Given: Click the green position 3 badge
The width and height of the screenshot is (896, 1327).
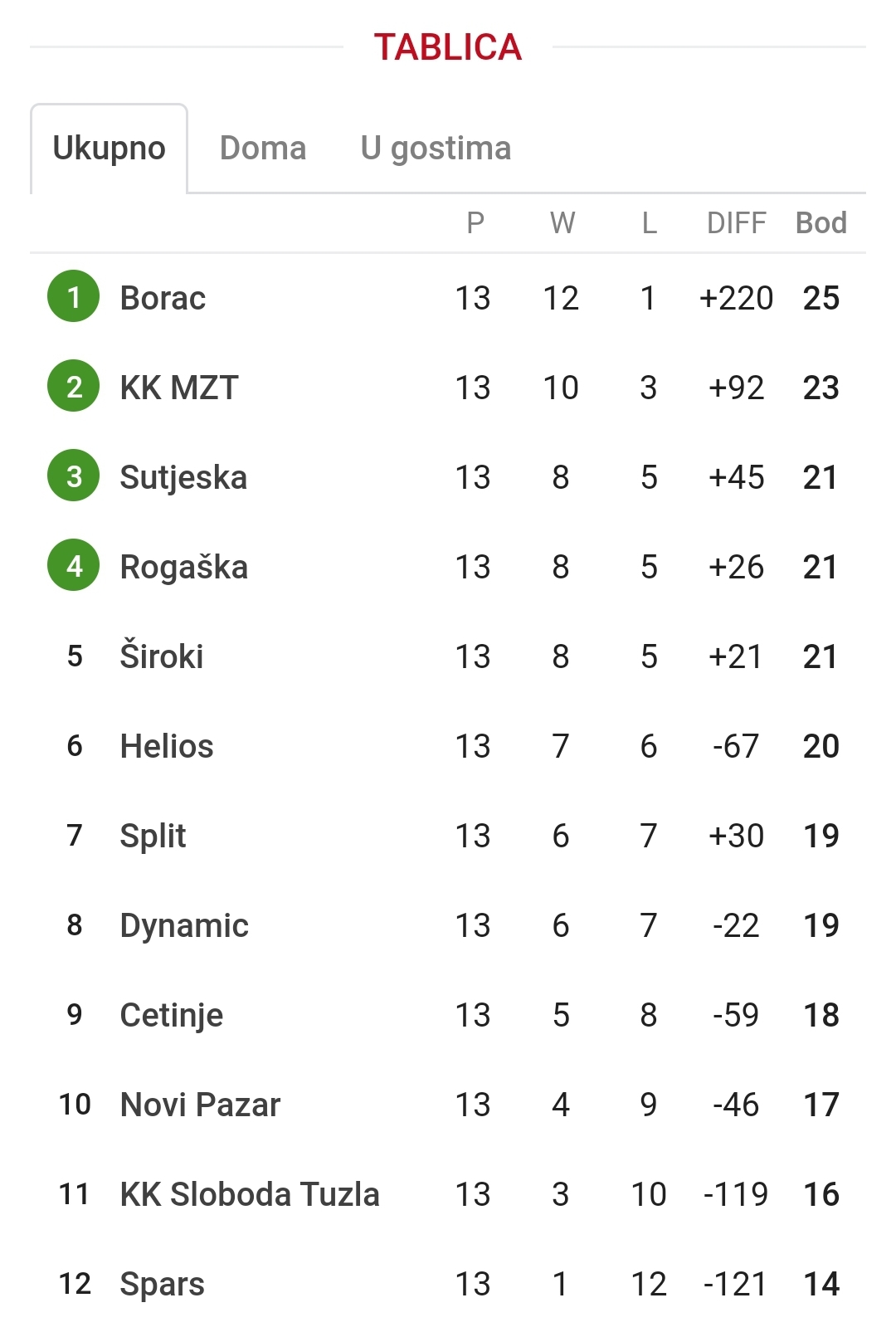Looking at the screenshot, I should [74, 476].
